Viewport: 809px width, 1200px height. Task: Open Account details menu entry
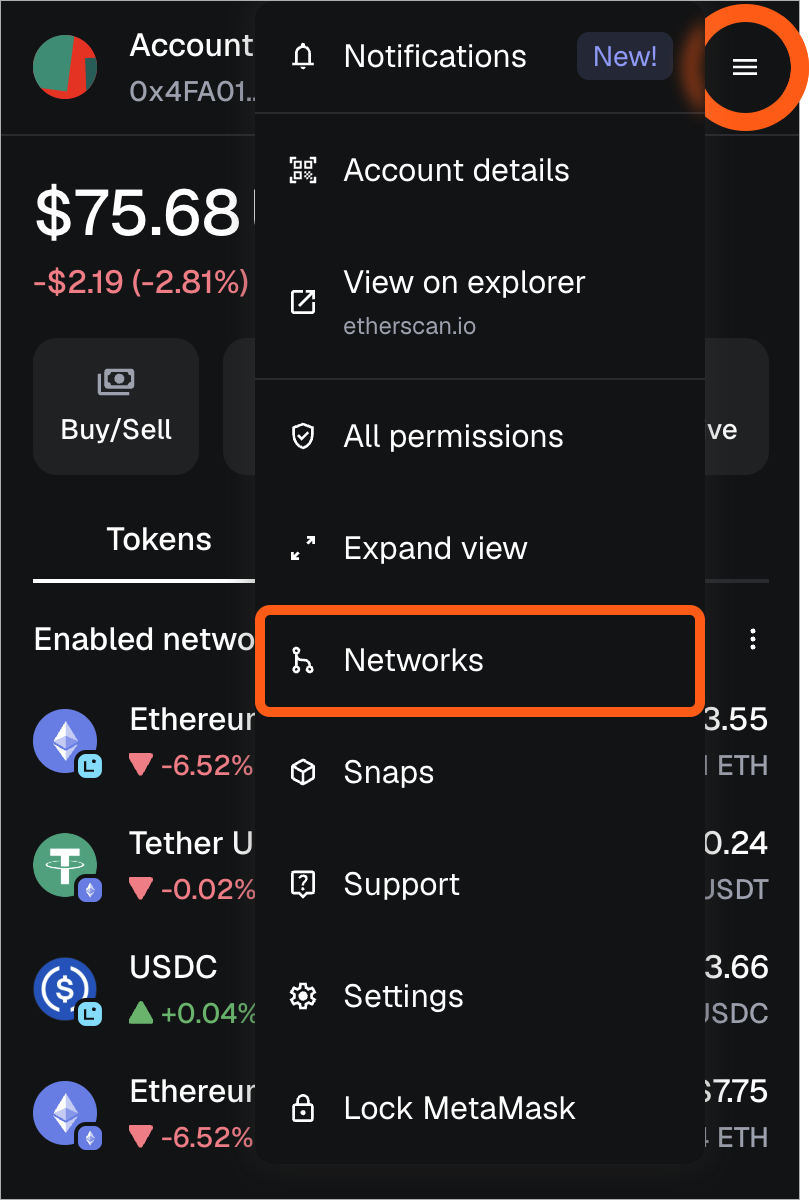tap(456, 170)
